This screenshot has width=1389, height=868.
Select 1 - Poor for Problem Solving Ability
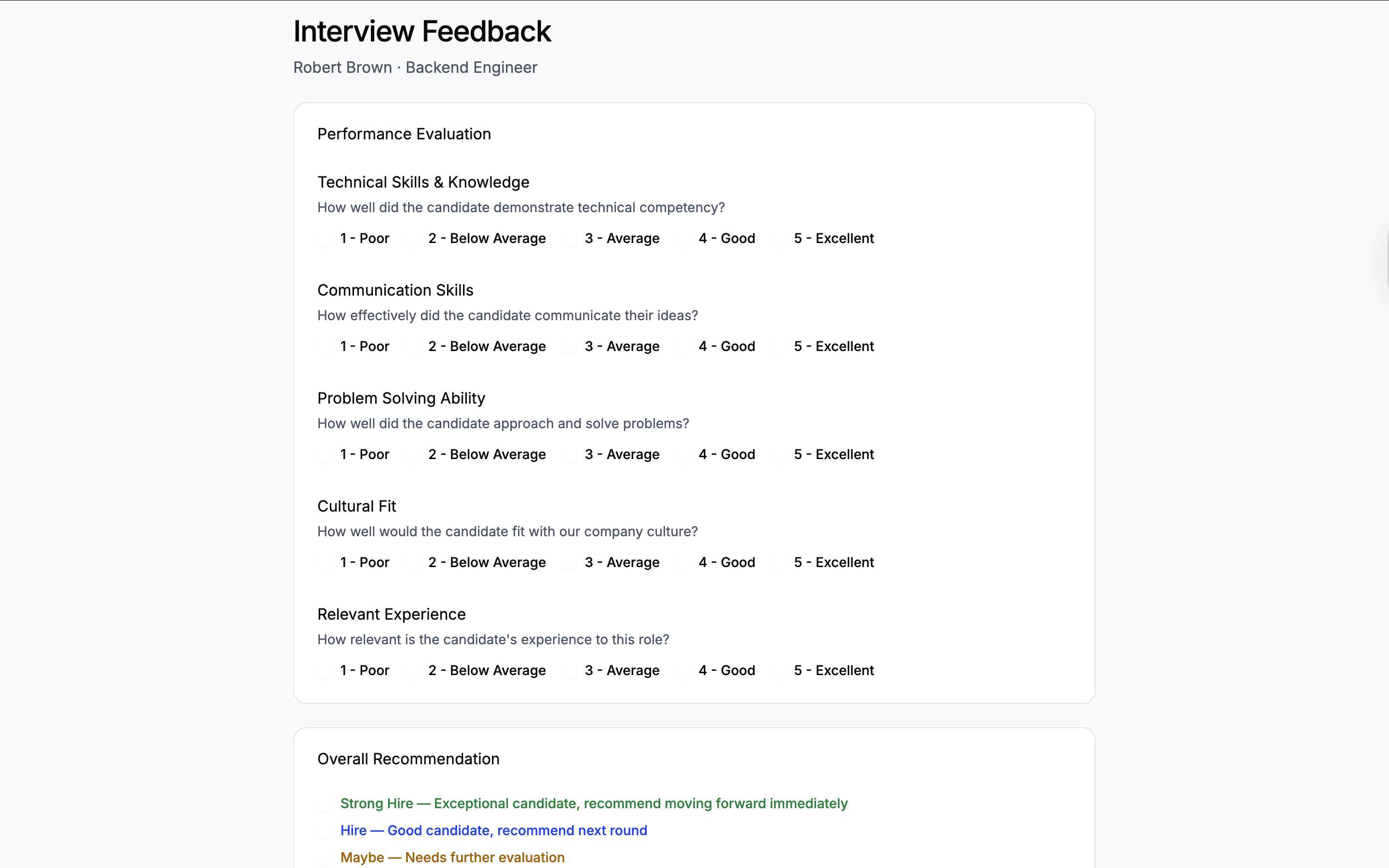tap(326, 455)
